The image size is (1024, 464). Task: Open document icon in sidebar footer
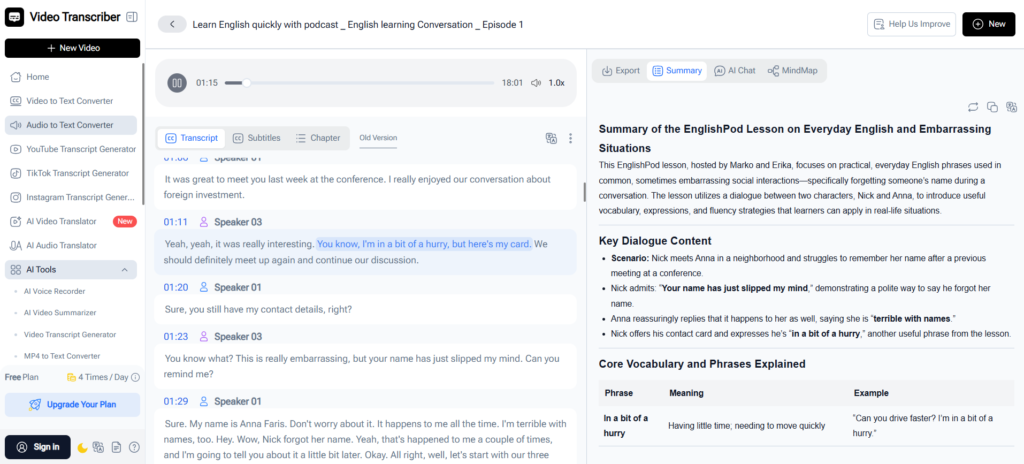(x=117, y=448)
